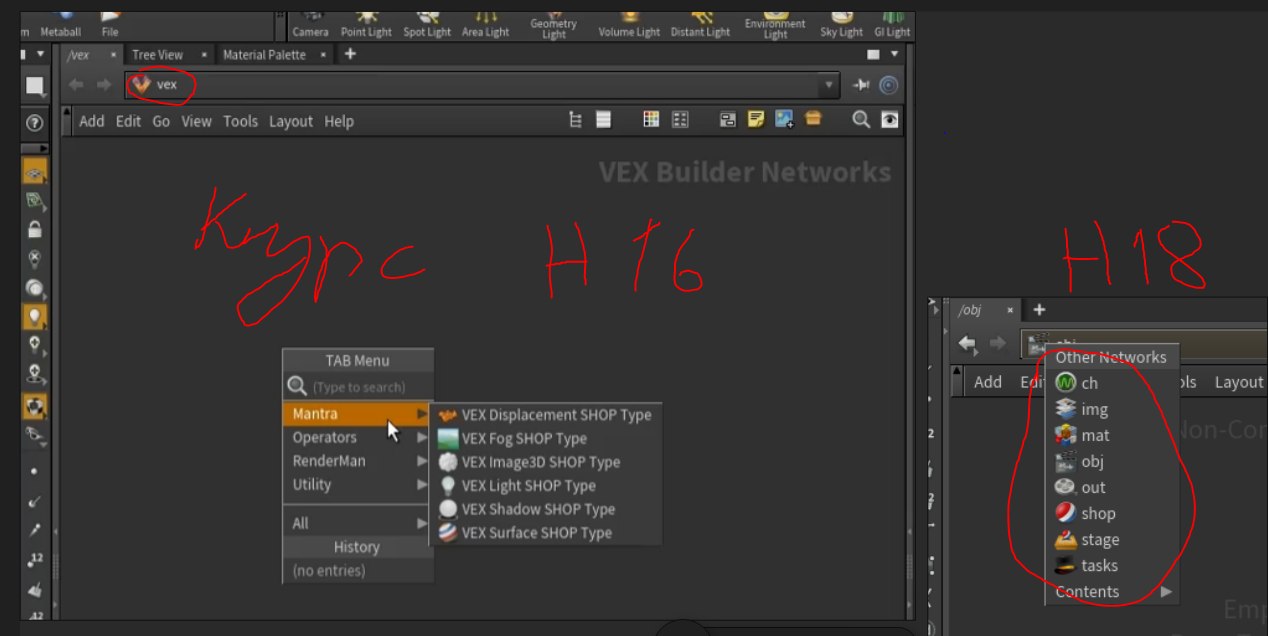Image resolution: width=1268 pixels, height=636 pixels.
Task: Click the Sky Light shelf tool
Action: (x=841, y=24)
